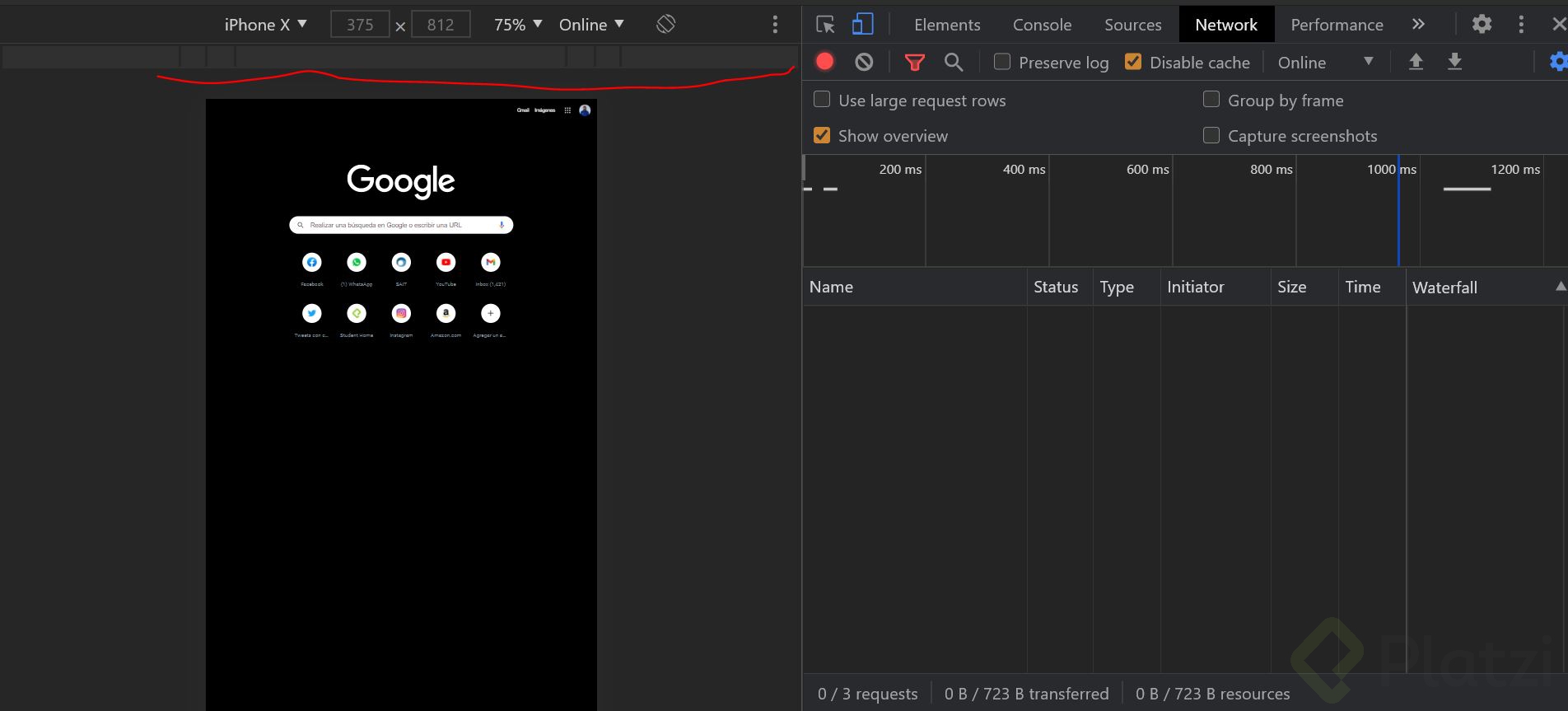Stop recording network log red button
1568x711 pixels.
(824, 62)
